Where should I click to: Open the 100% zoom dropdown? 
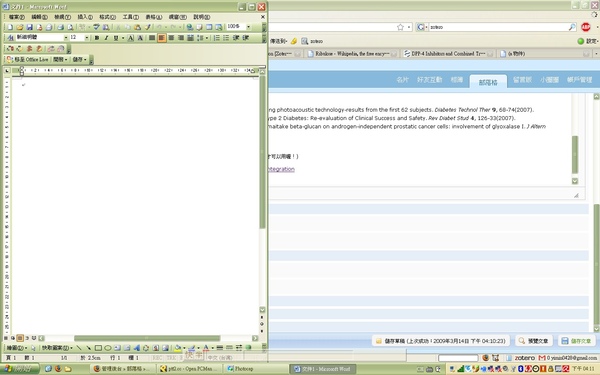coord(249,27)
